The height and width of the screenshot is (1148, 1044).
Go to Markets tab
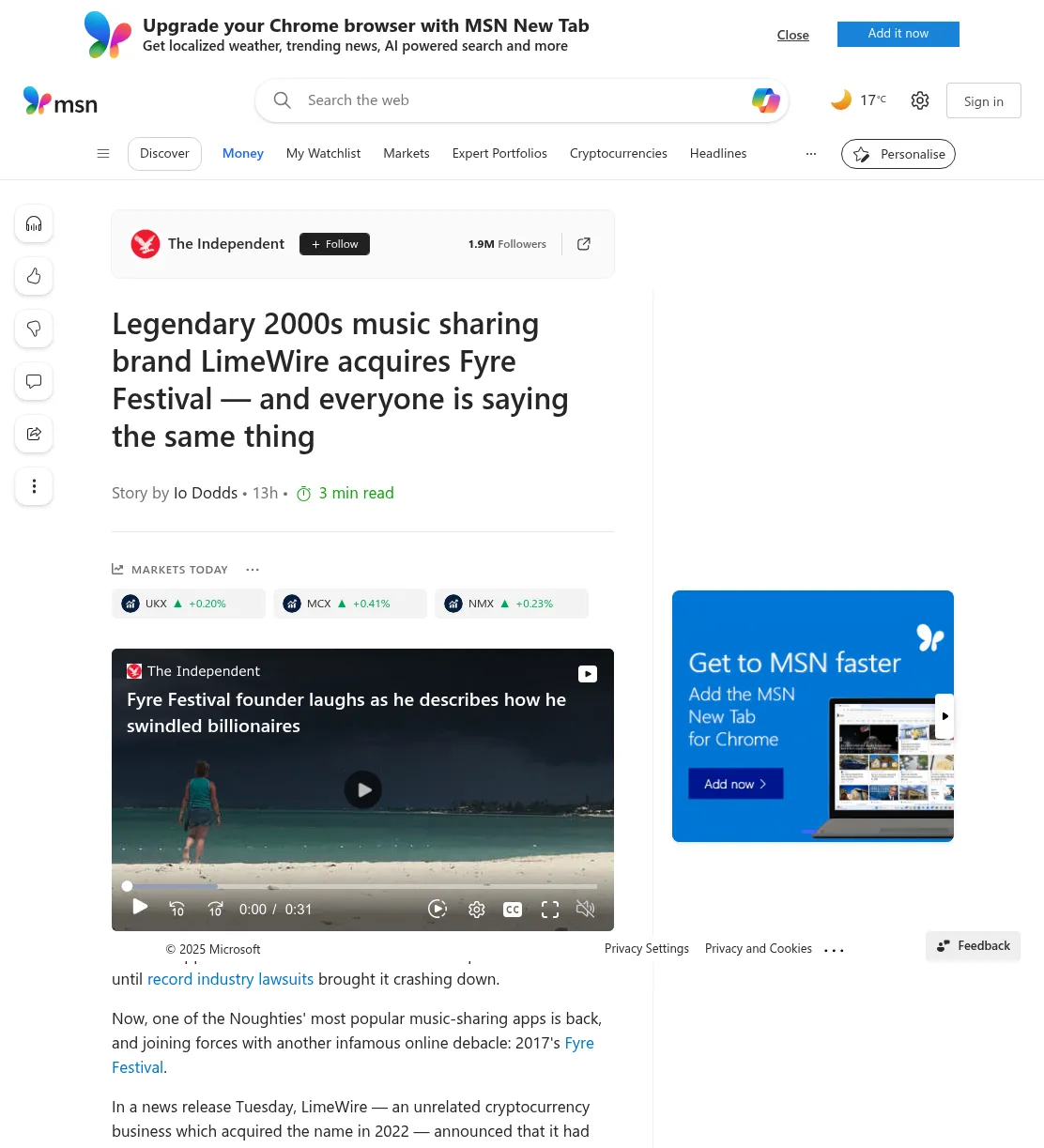coord(407,154)
